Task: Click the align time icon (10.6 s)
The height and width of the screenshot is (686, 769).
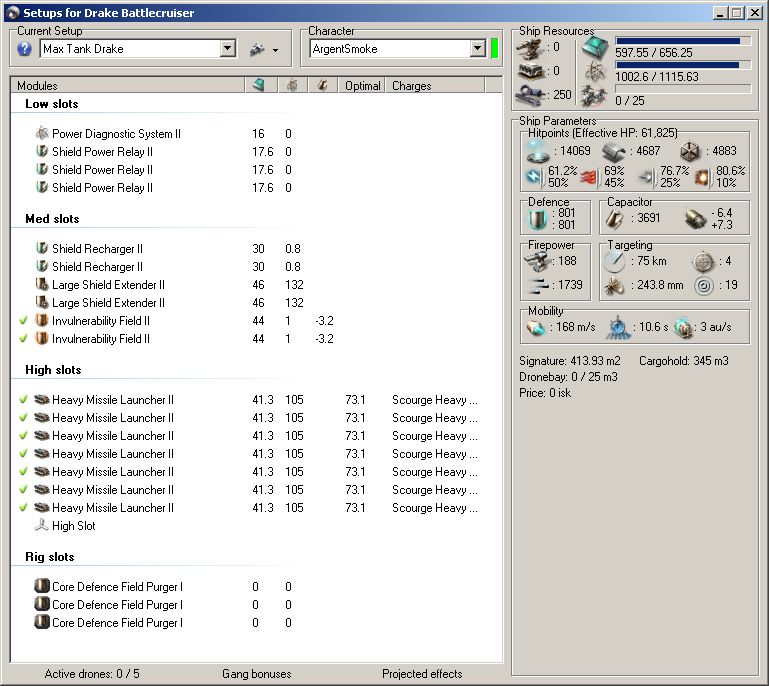Action: coord(617,328)
